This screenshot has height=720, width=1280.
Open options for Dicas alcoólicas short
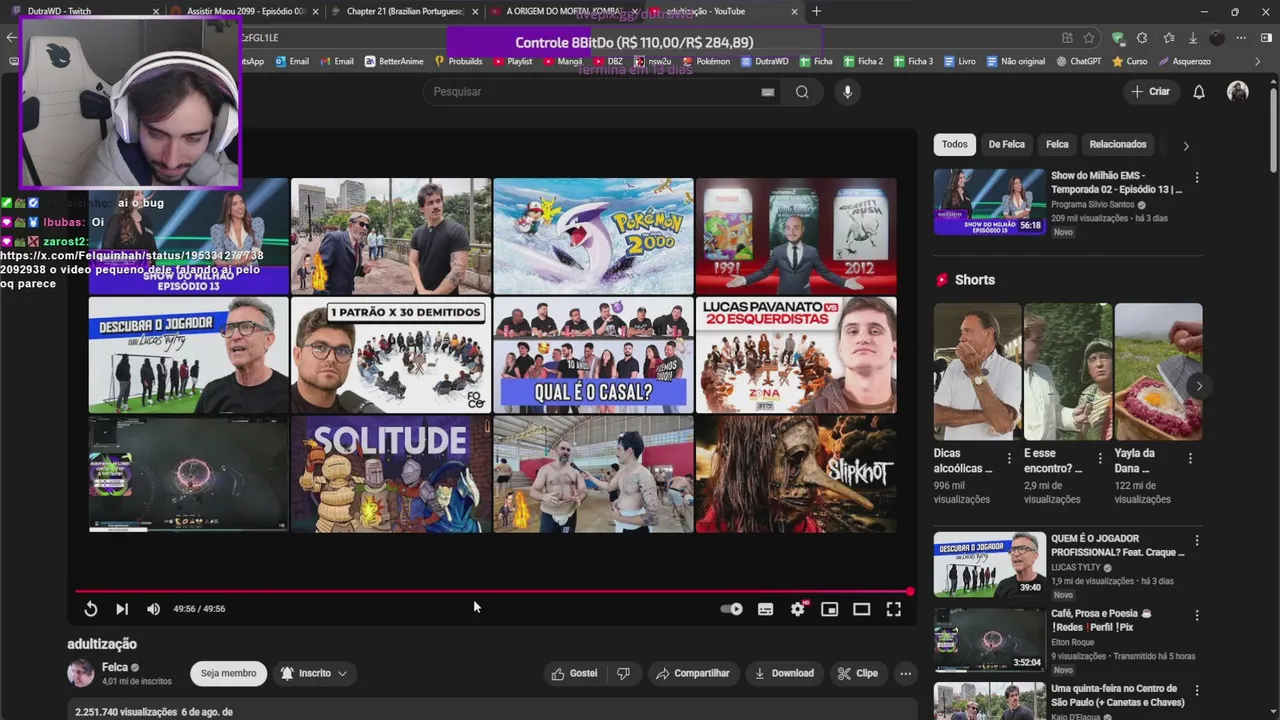coord(1008,458)
